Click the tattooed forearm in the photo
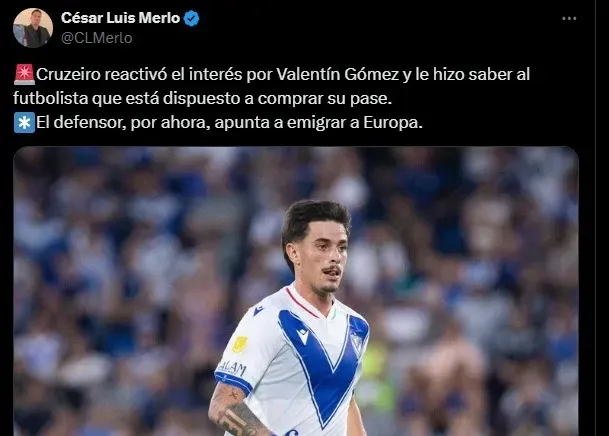609x436 pixels. [237, 413]
